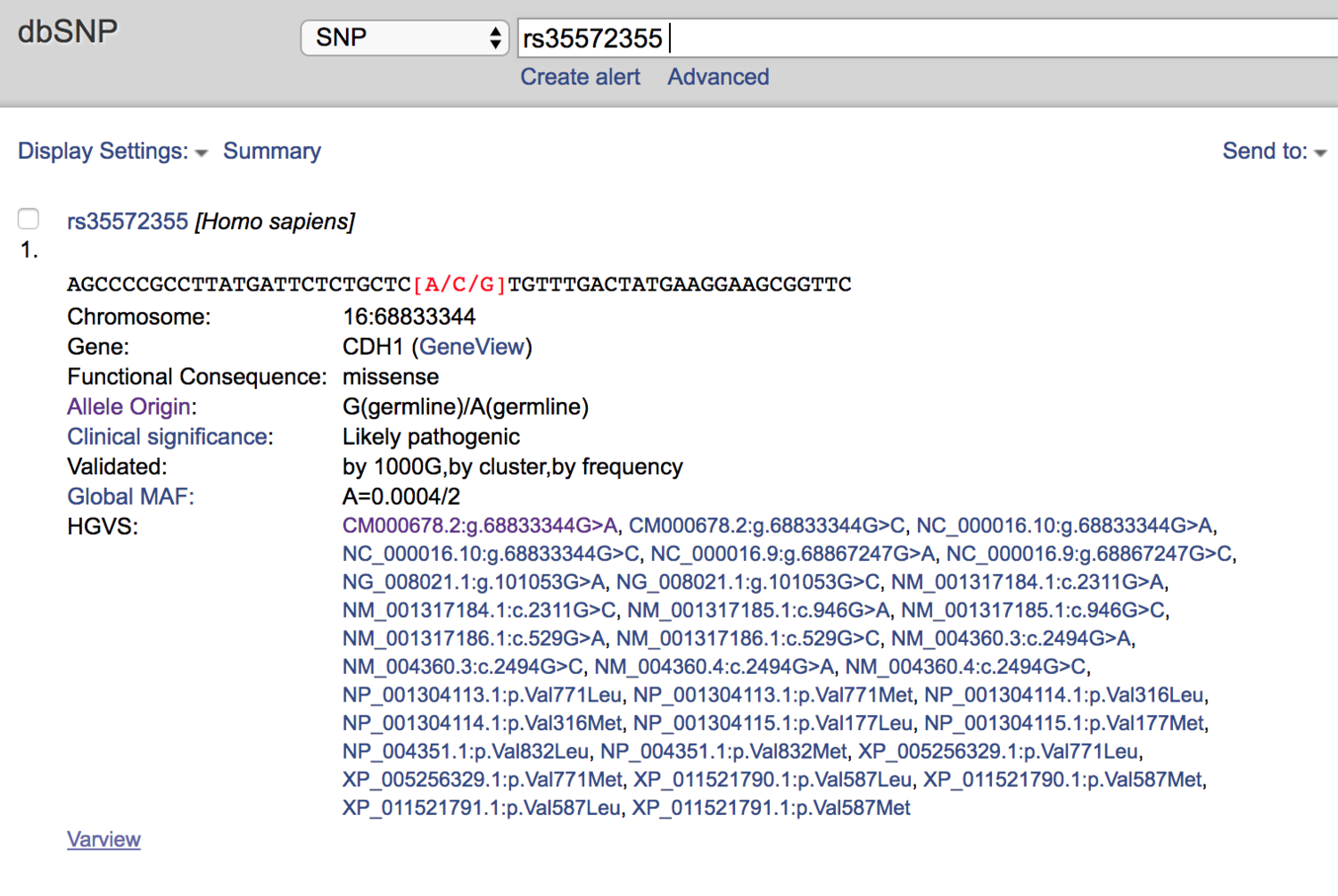Select the Summary display format
This screenshot has height=896, width=1338.
pos(272,151)
